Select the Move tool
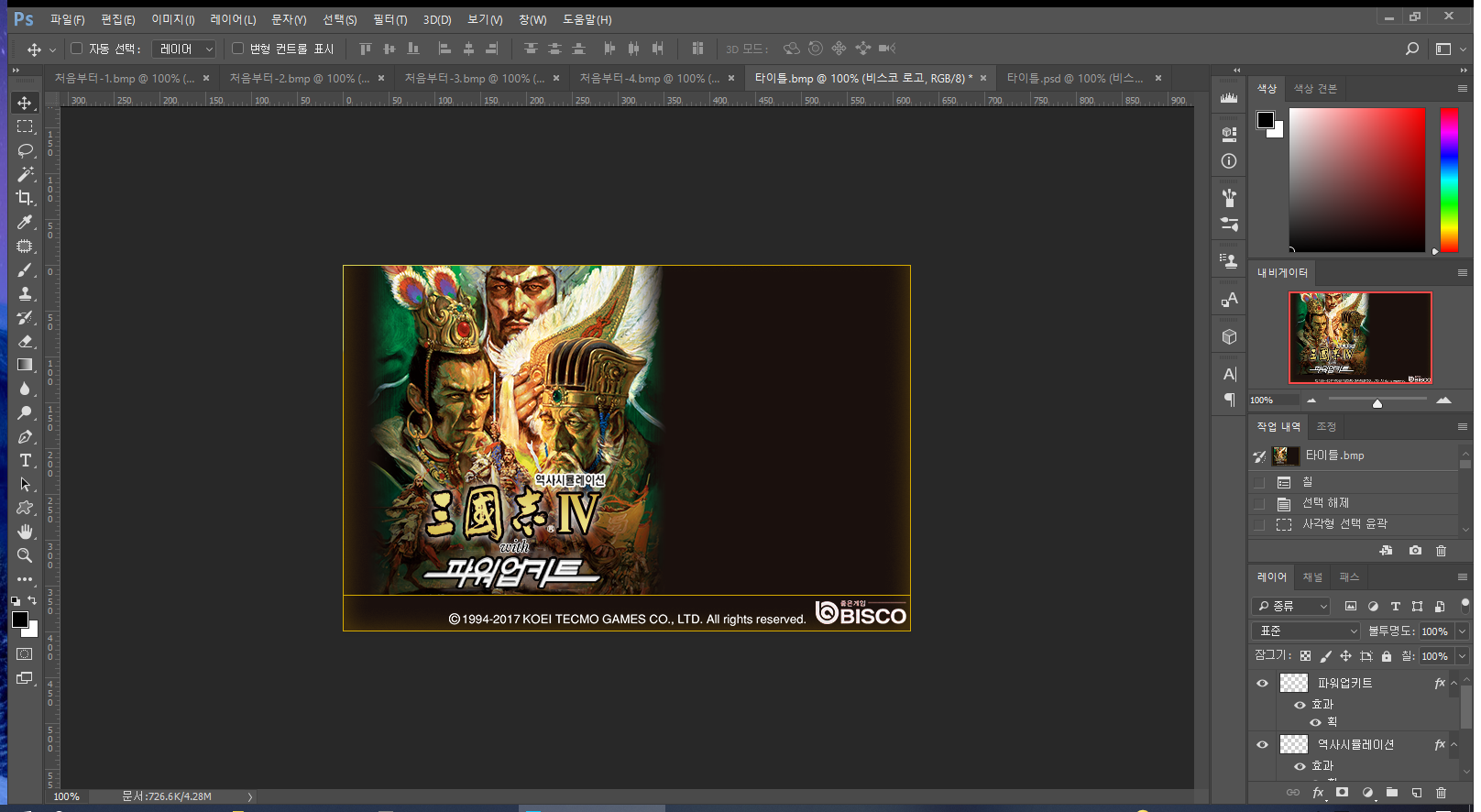This screenshot has height=812, width=1481. pos(25,103)
